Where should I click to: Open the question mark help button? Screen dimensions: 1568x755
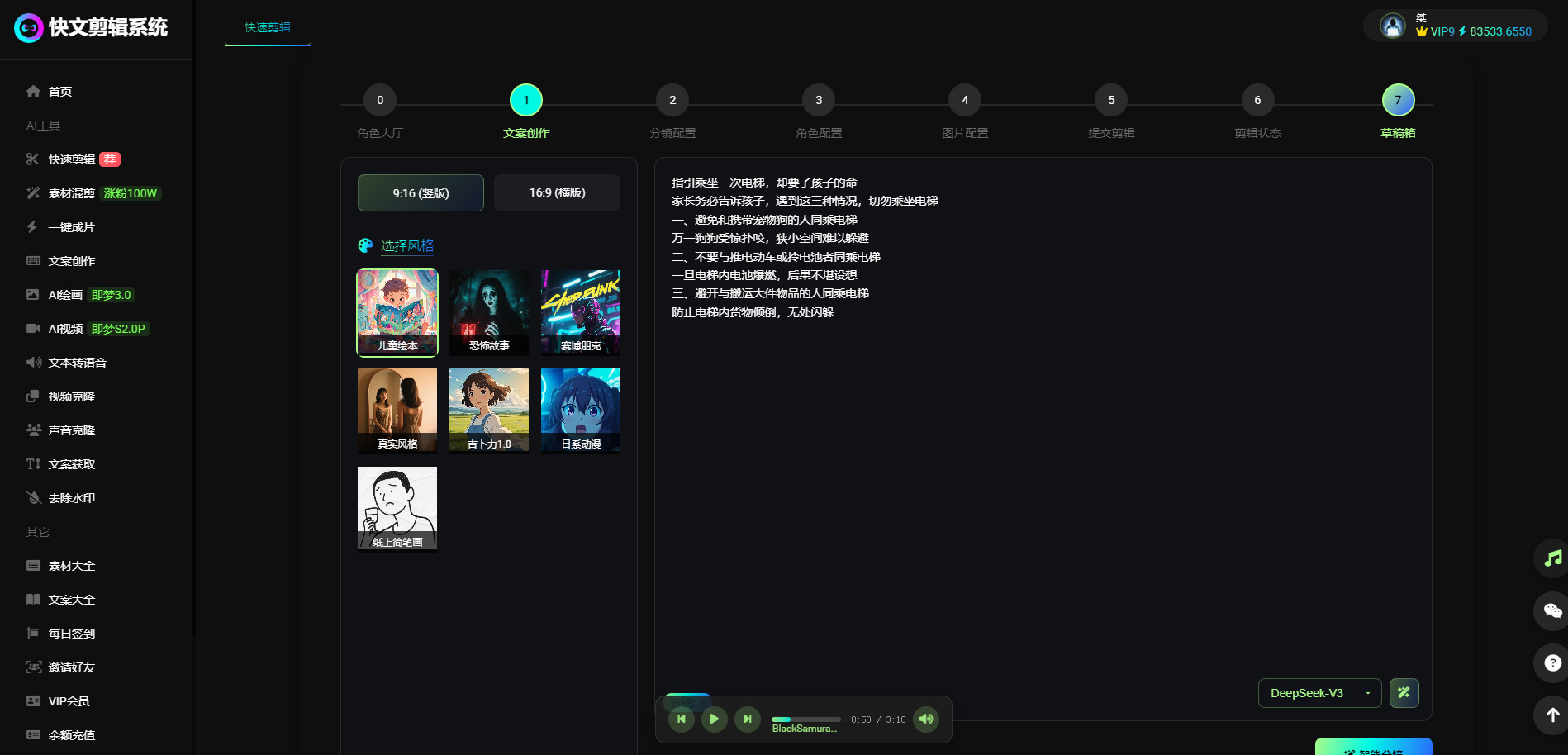1552,662
